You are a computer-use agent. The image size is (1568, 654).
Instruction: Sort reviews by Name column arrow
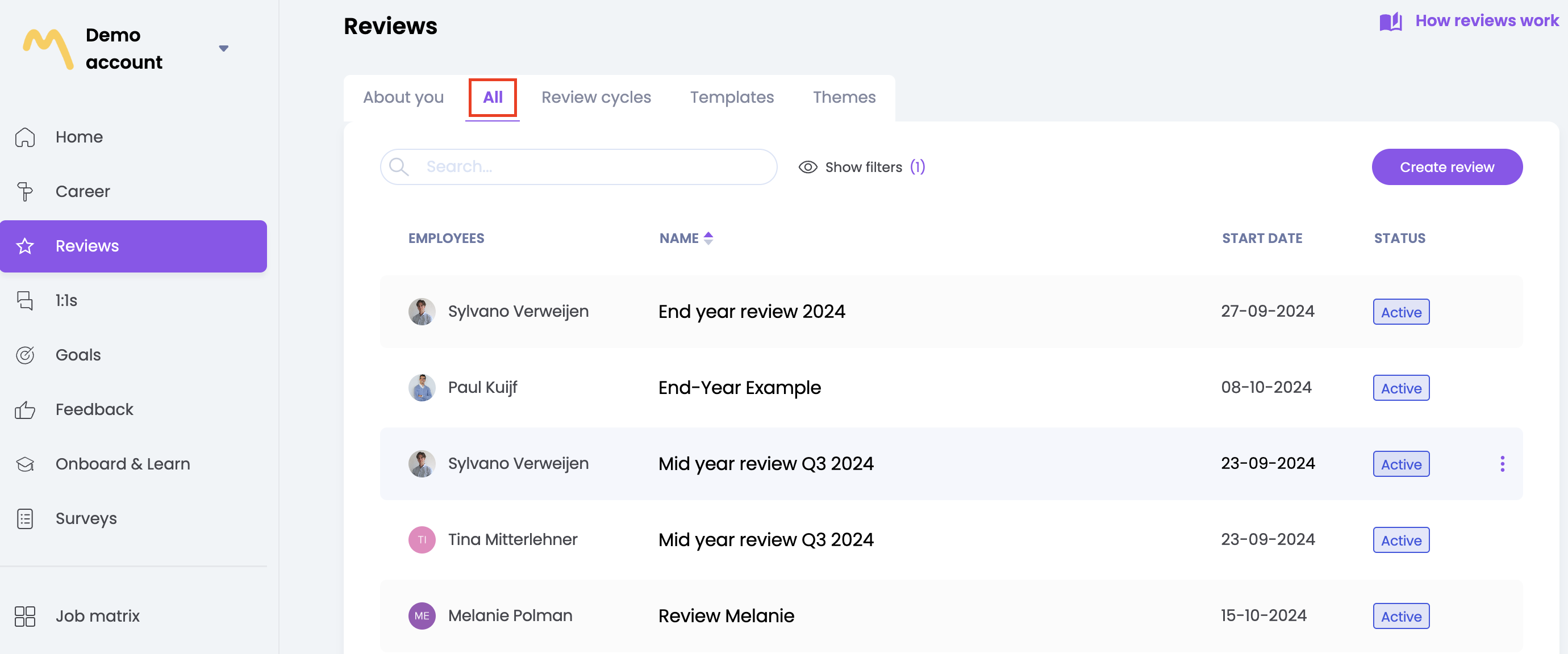tap(708, 238)
